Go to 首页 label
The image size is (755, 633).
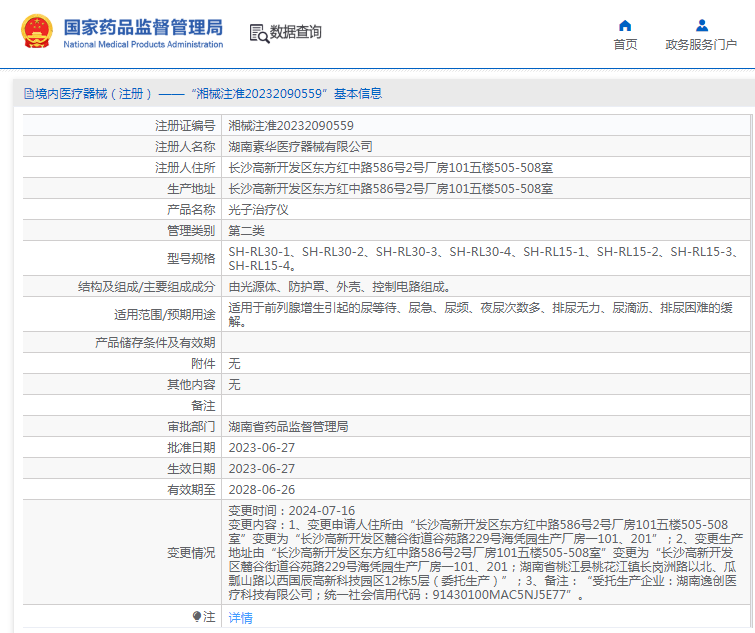(x=625, y=45)
